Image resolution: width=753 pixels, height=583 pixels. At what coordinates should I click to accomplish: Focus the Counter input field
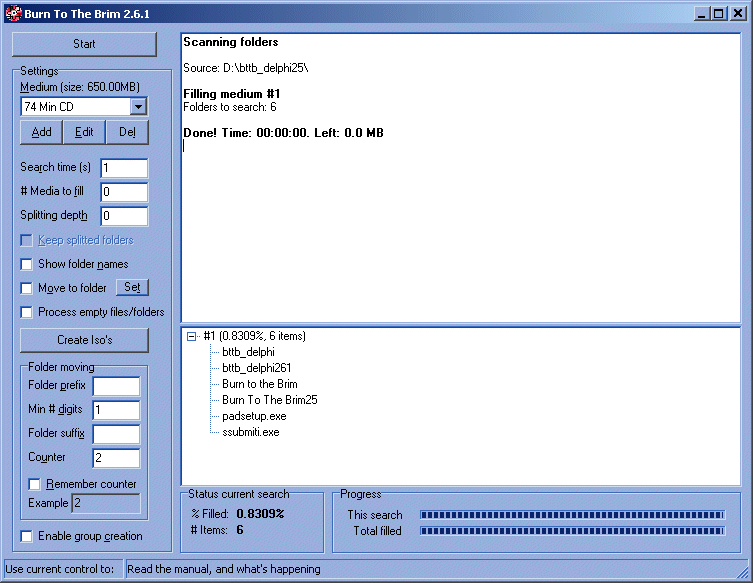pyautogui.click(x=116, y=458)
